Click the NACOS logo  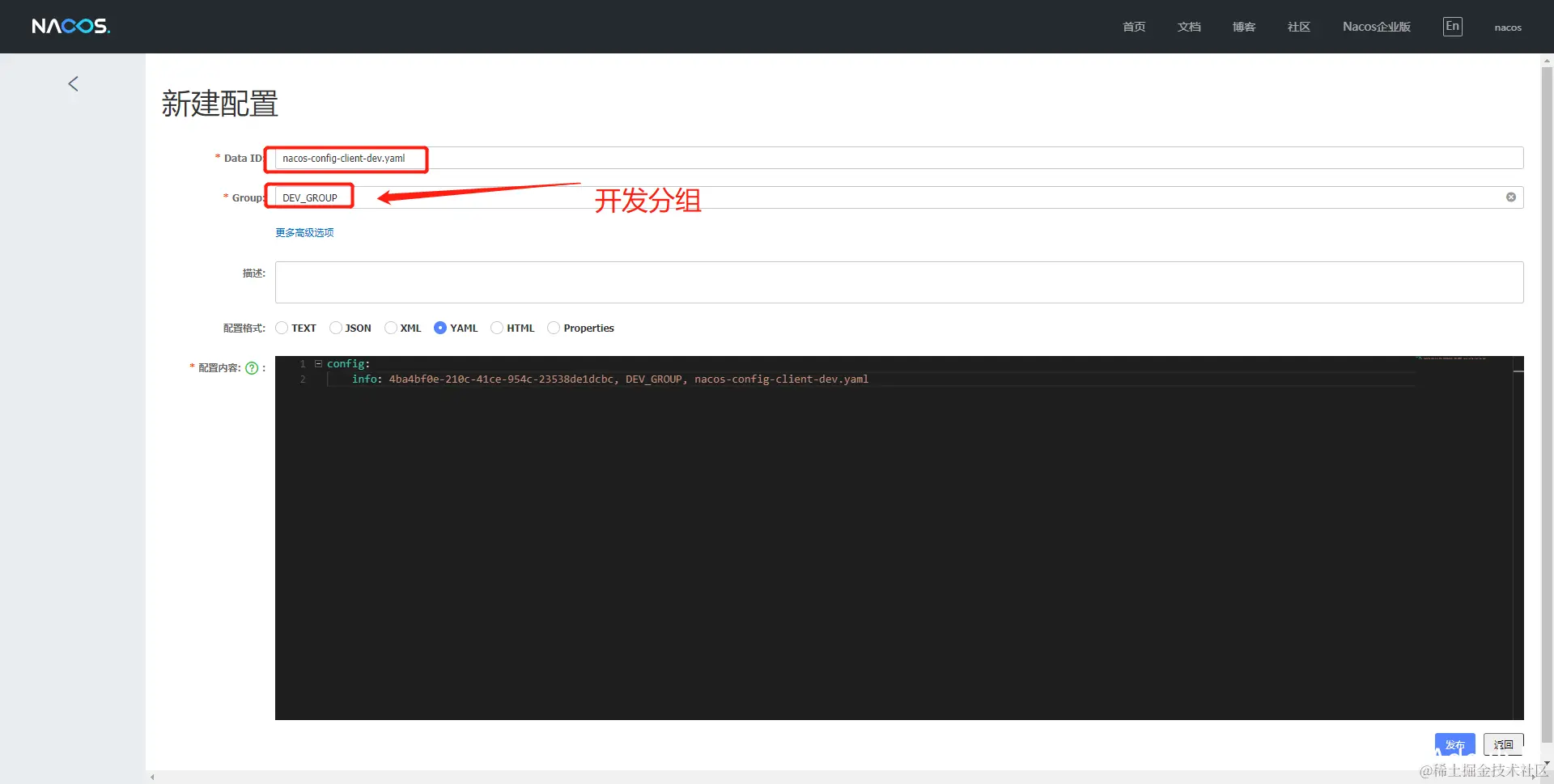click(70, 27)
